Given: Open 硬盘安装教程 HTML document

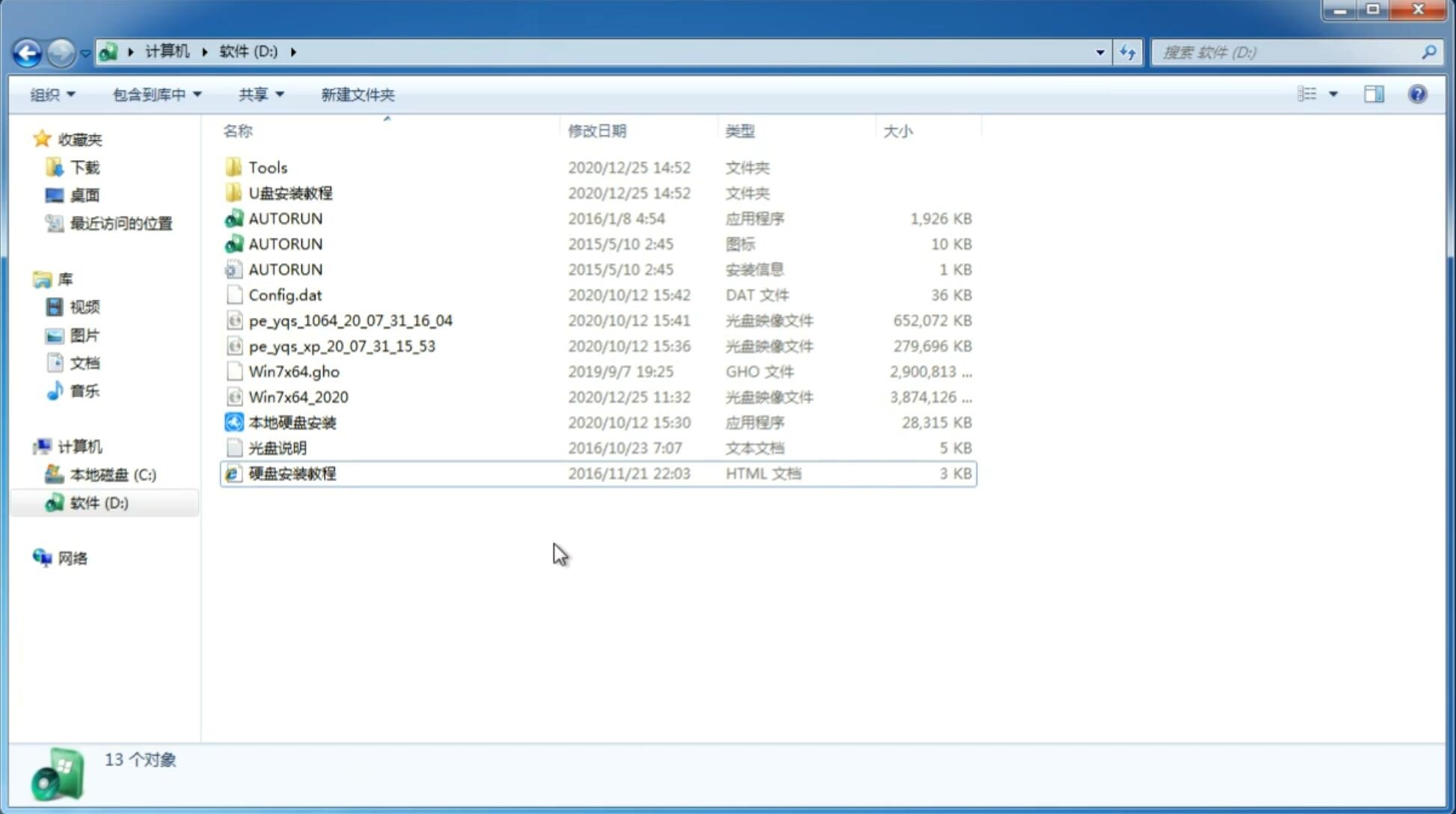Looking at the screenshot, I should coord(291,473).
